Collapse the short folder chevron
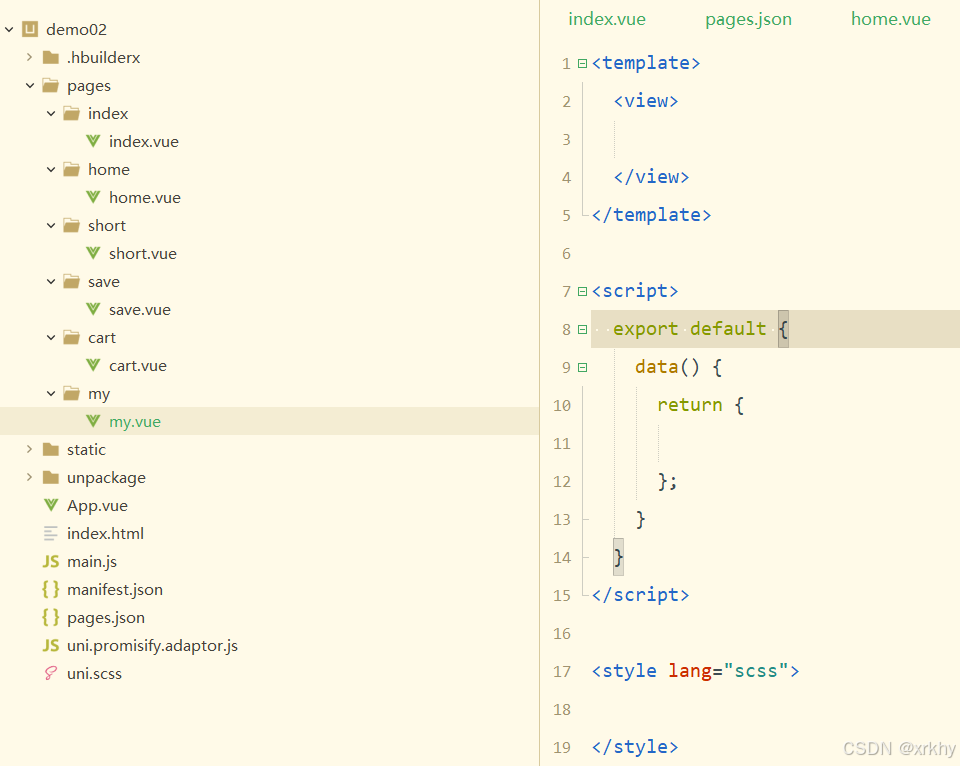Viewport: 960px width, 766px height. [x=51, y=225]
